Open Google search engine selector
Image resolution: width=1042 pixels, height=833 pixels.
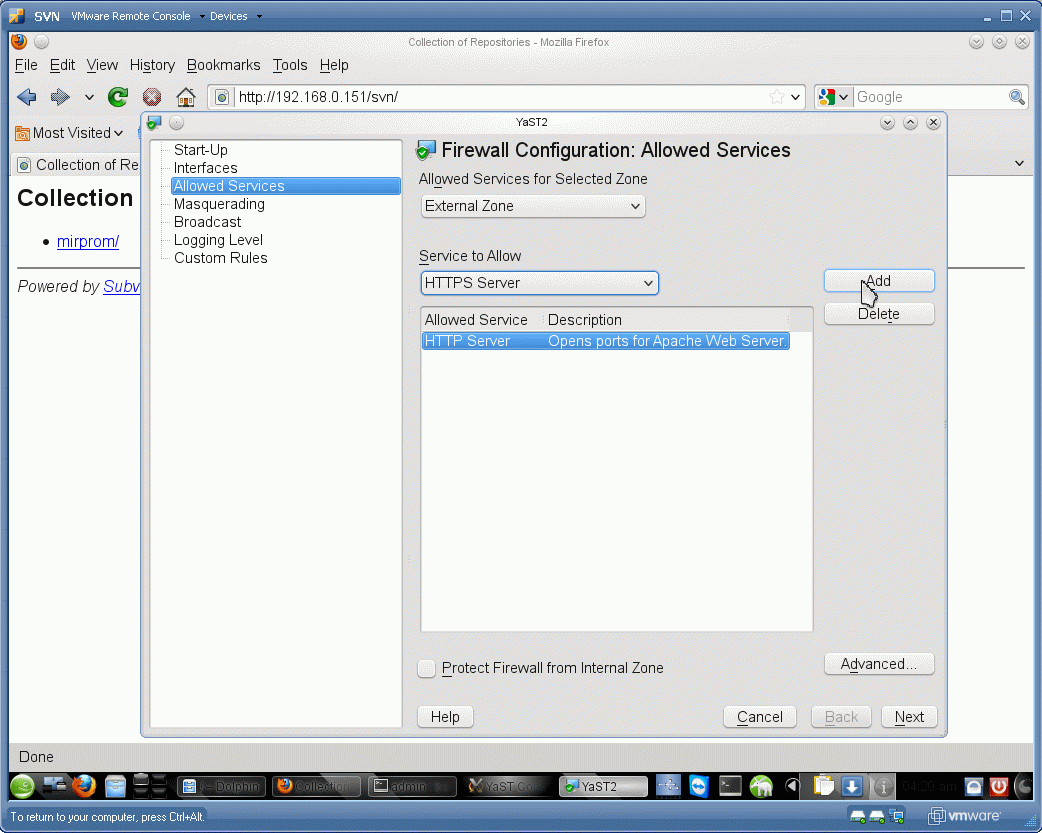pyautogui.click(x=834, y=97)
